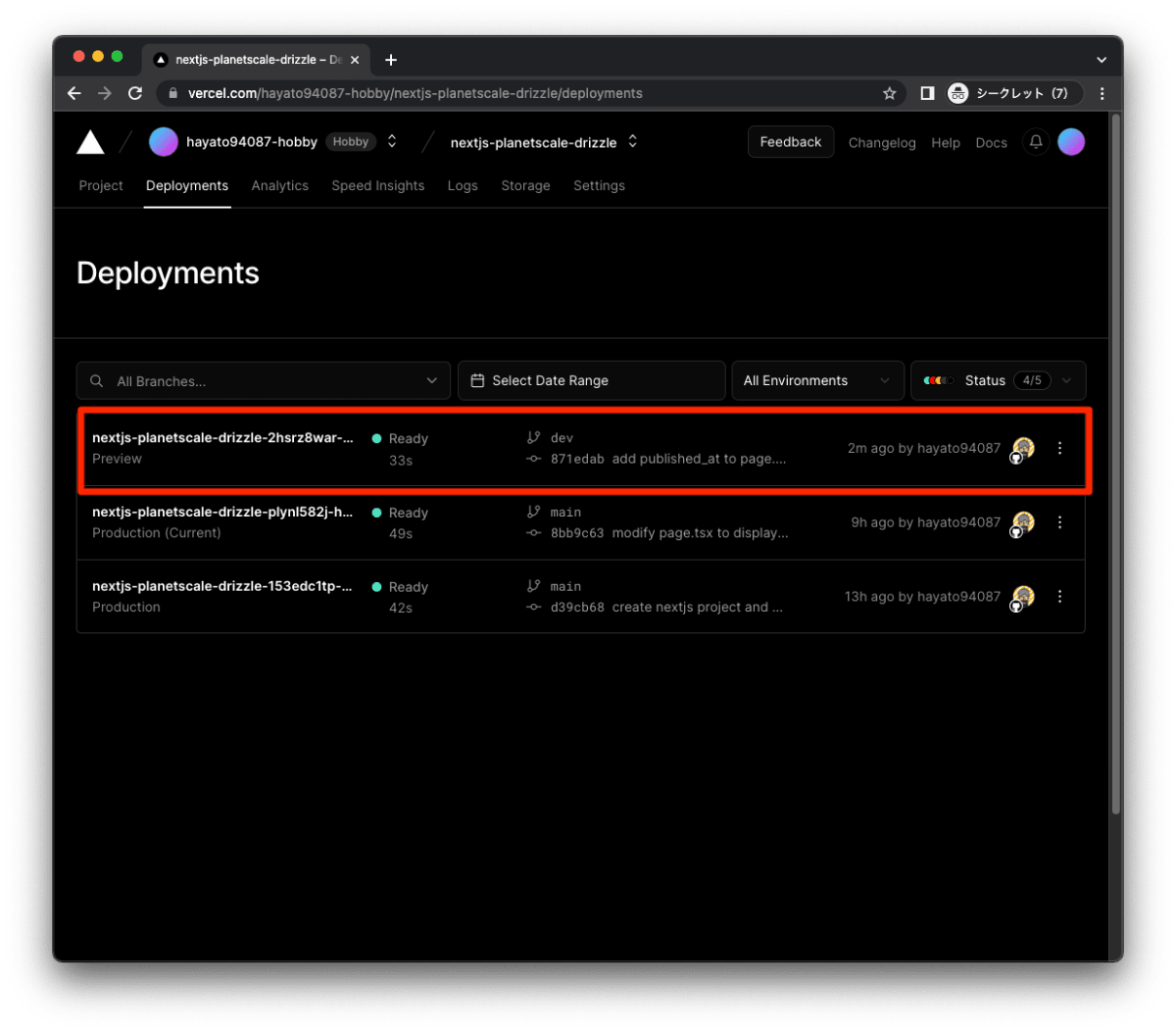Viewport: 1176px width, 1032px height.
Task: Click the main branch label of the 9h ago deployment
Action: 565,513
